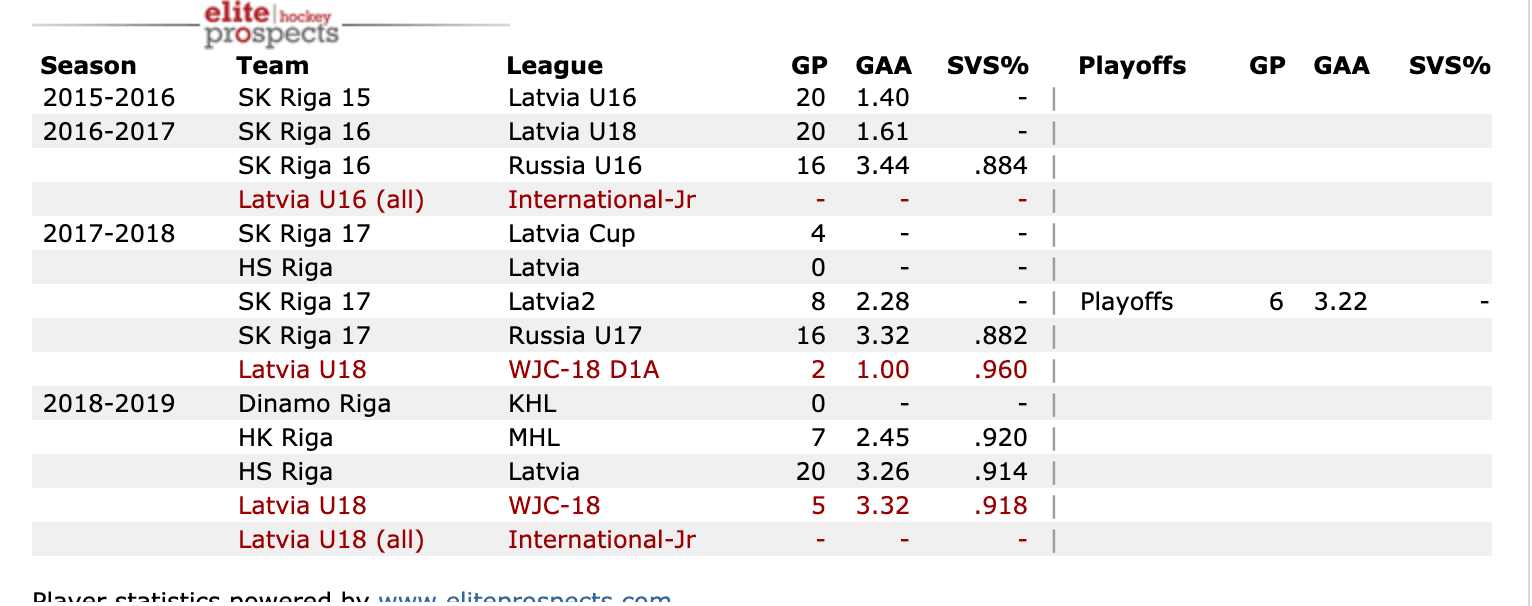Click Dinamo Riga in the team column

[314, 404]
